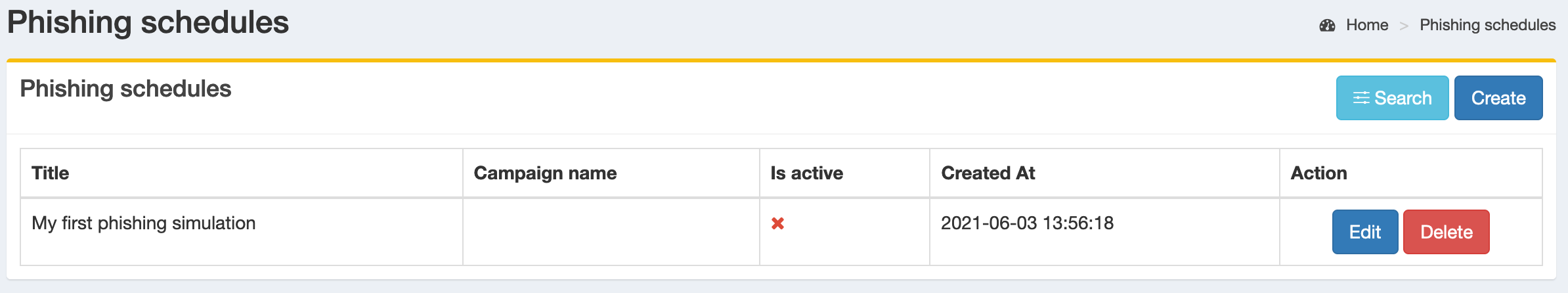1568x293 pixels.
Task: Click the Created At column header
Action: (988, 173)
